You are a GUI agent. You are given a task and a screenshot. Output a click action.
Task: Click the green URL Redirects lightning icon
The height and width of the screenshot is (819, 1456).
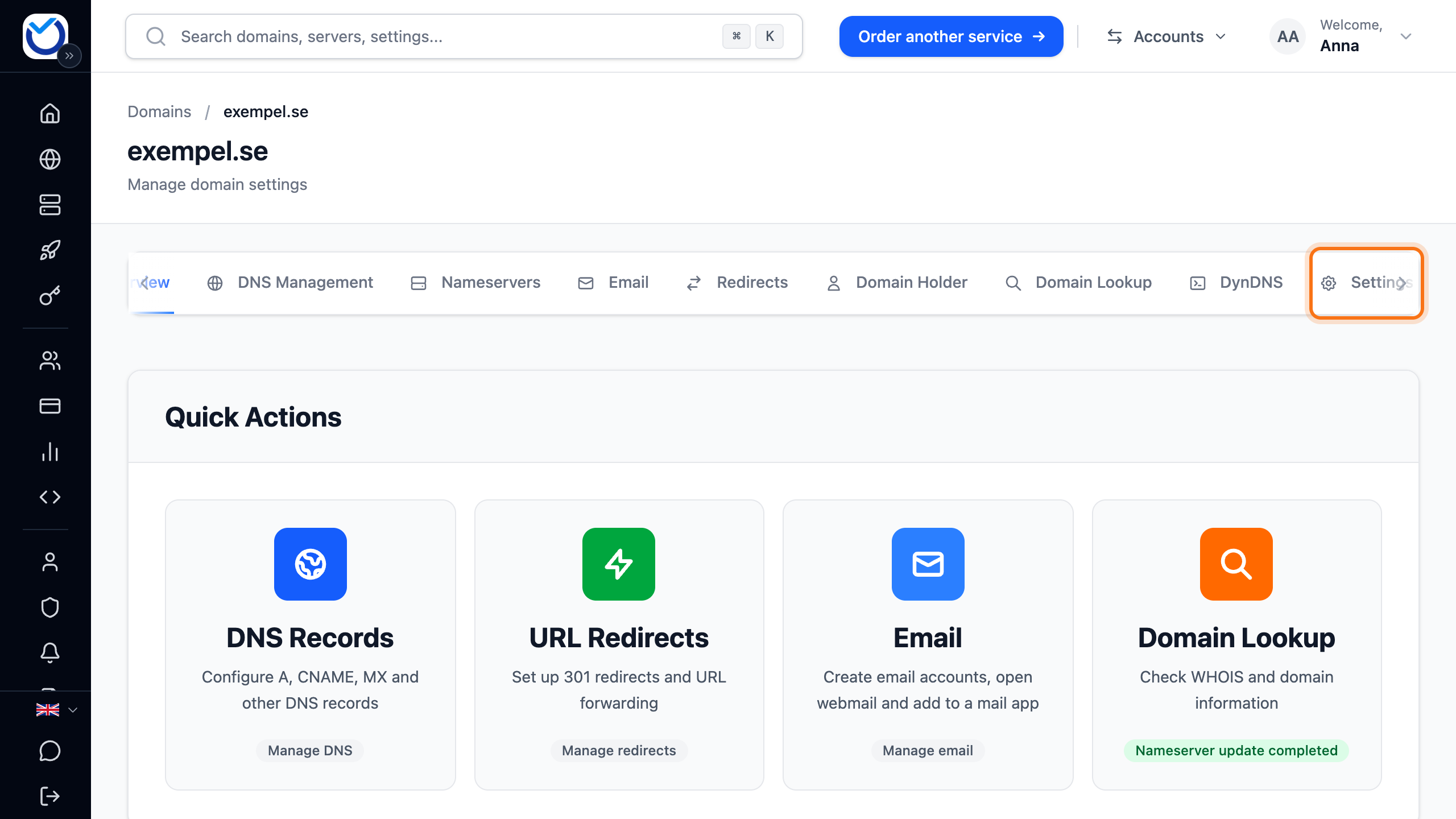(619, 564)
